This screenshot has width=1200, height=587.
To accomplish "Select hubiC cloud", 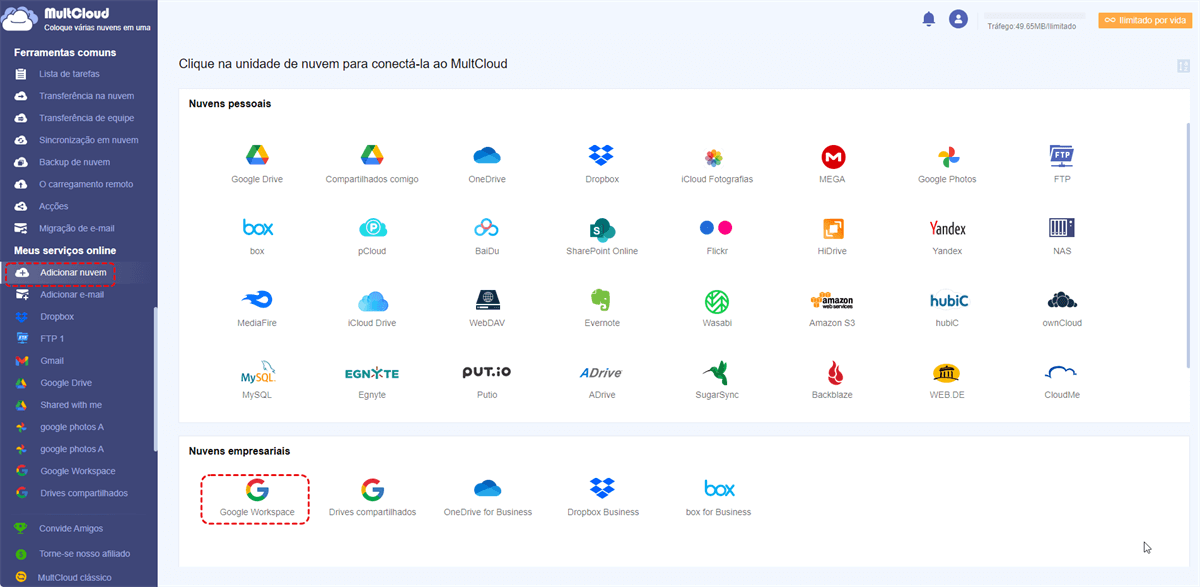I will click(948, 300).
